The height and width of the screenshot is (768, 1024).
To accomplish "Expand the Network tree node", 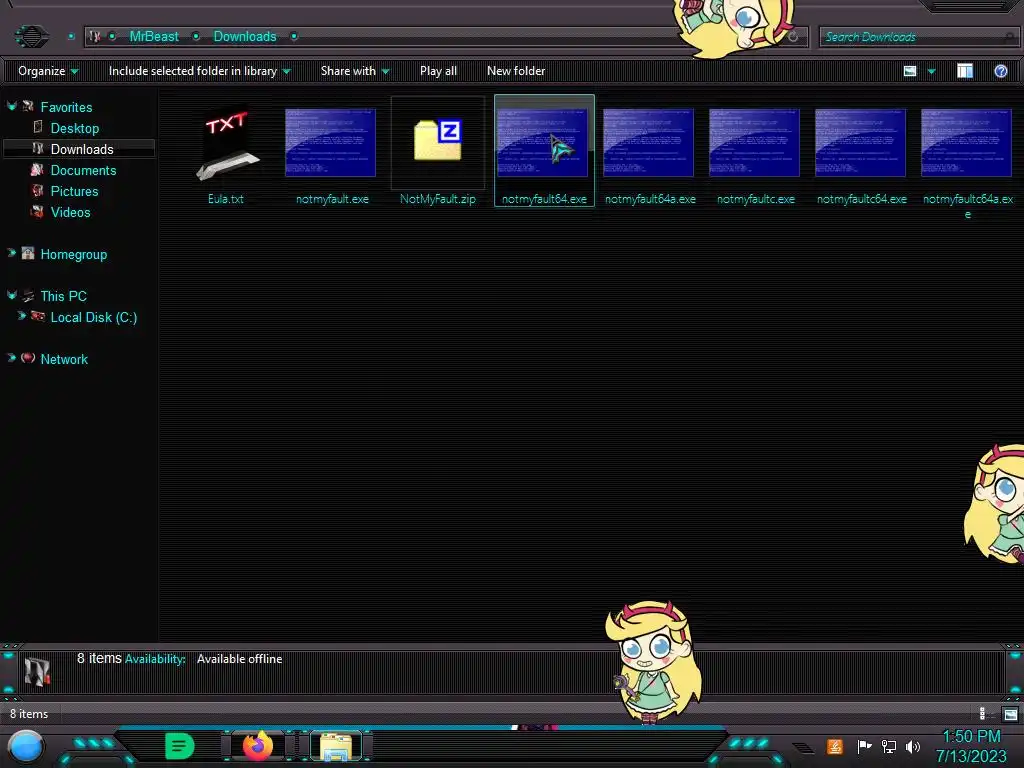I will (x=12, y=358).
